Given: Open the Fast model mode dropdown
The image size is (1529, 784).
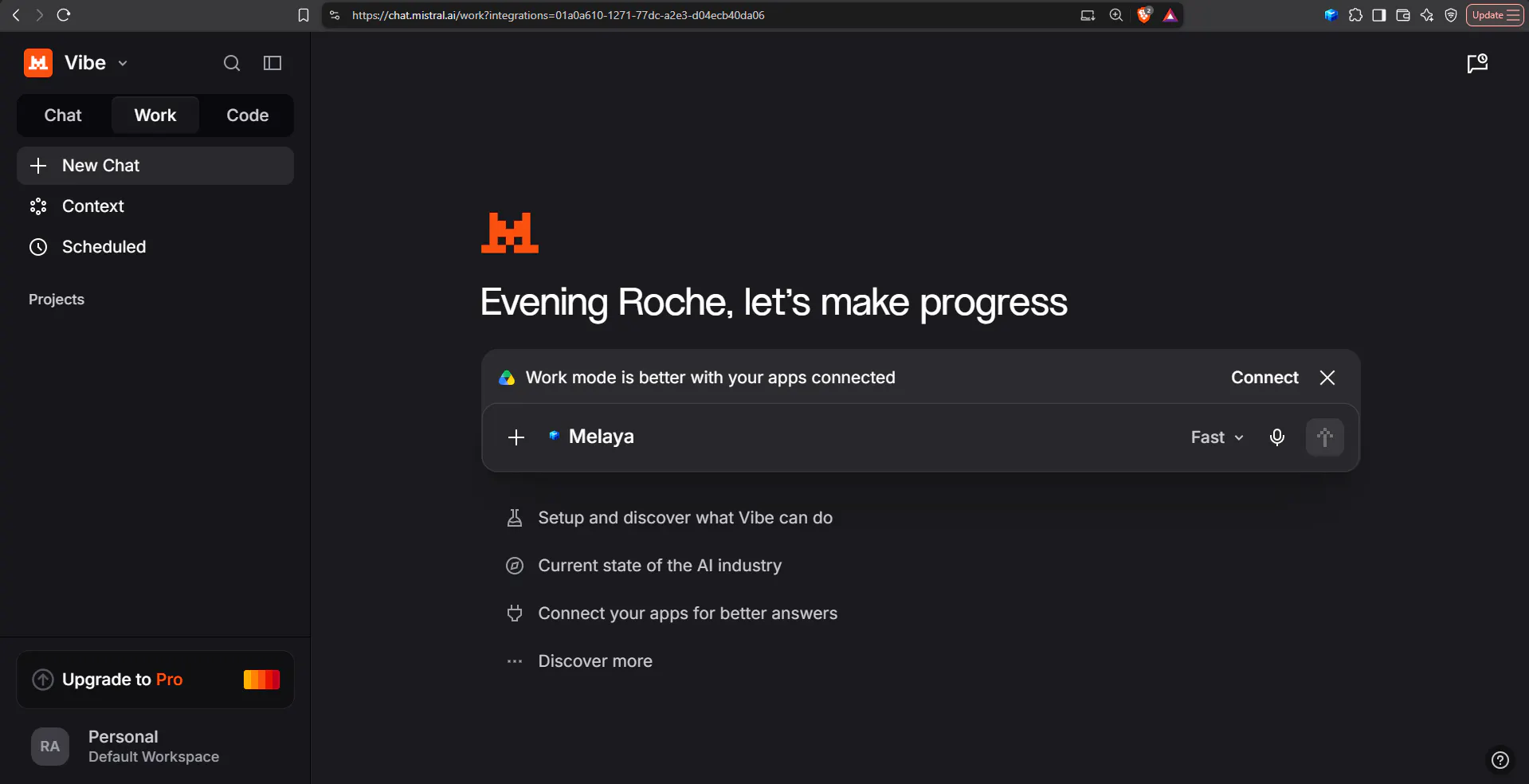Looking at the screenshot, I should [1217, 437].
